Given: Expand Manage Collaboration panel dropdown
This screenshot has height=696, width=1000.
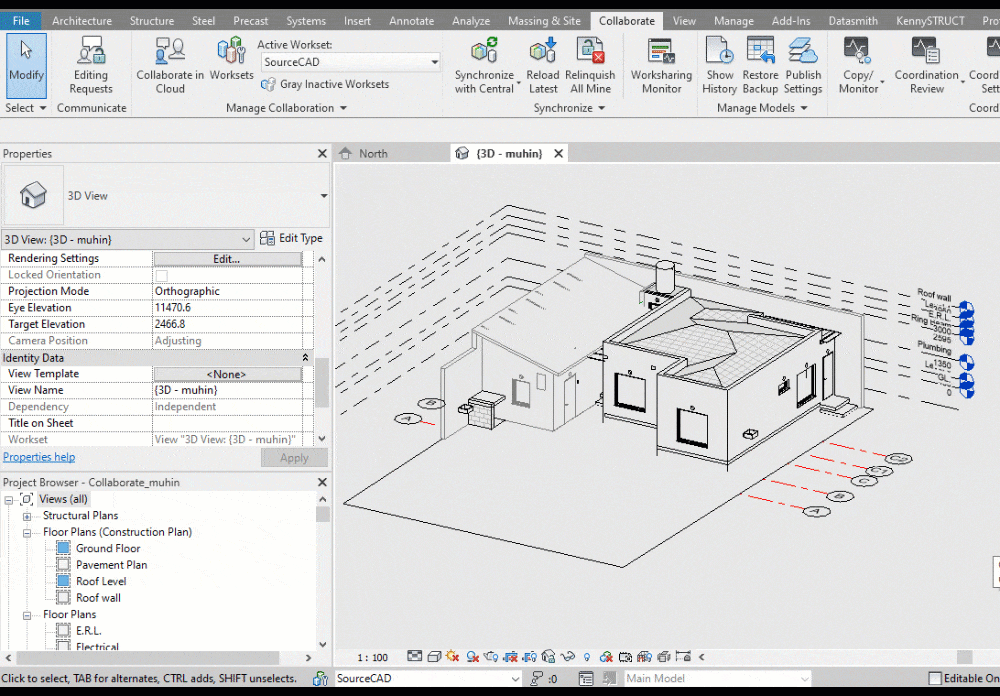Looking at the screenshot, I should [x=286, y=108].
